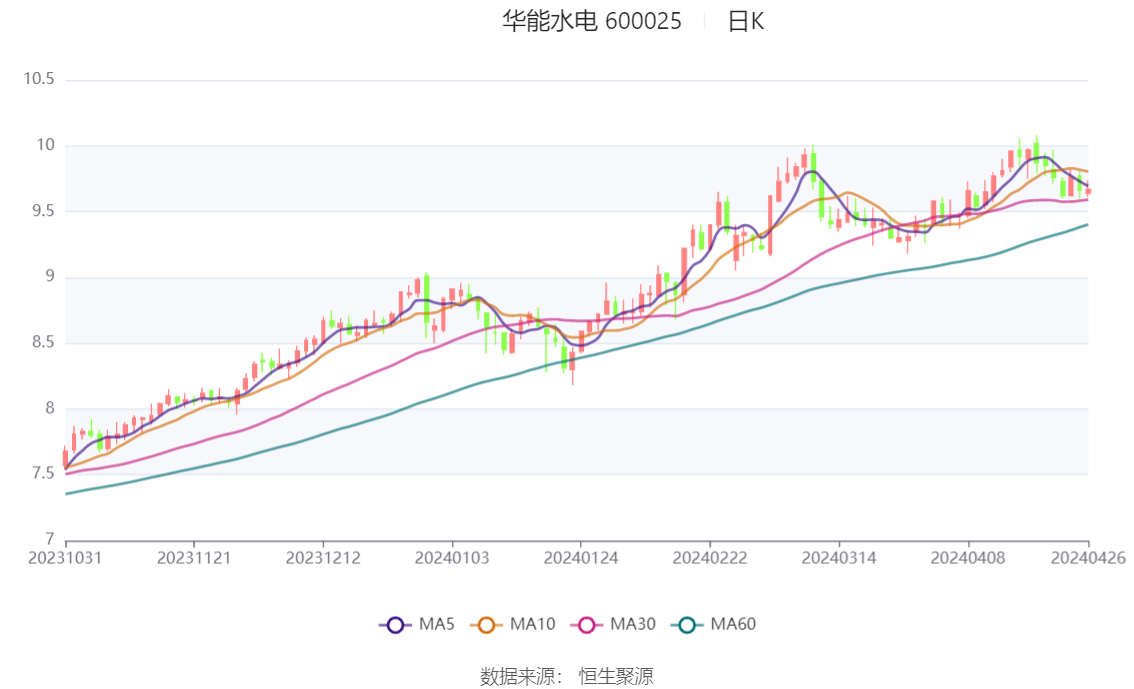Viewport: 1134px width, 689px height.
Task: Toggle the MA5 legend circle icon
Action: (x=395, y=625)
